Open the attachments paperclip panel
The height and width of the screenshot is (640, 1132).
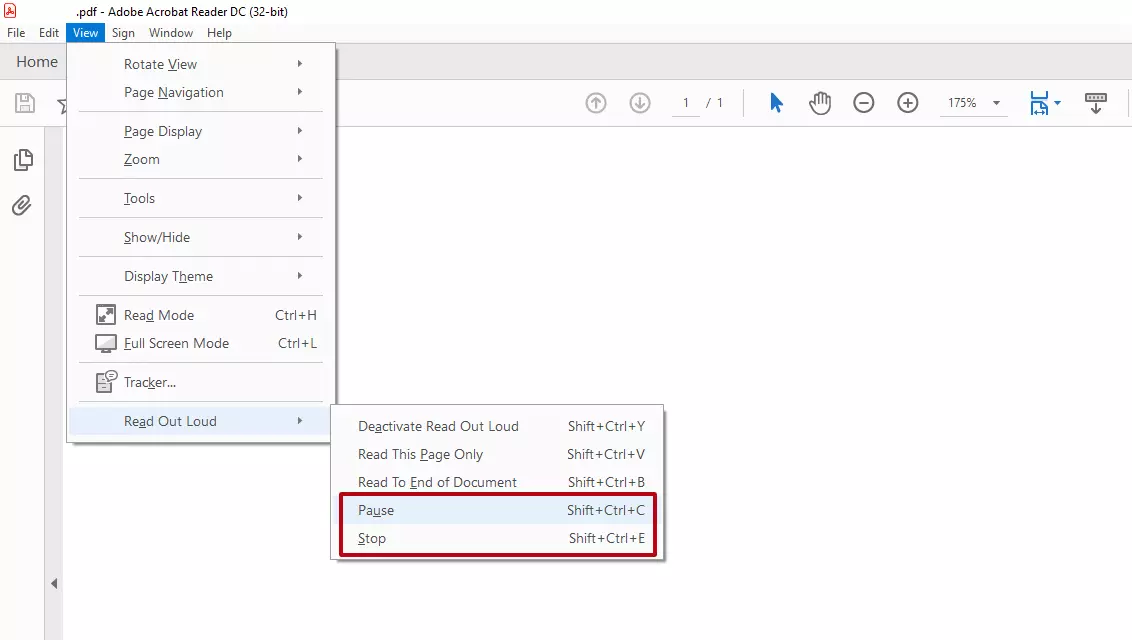click(x=22, y=206)
